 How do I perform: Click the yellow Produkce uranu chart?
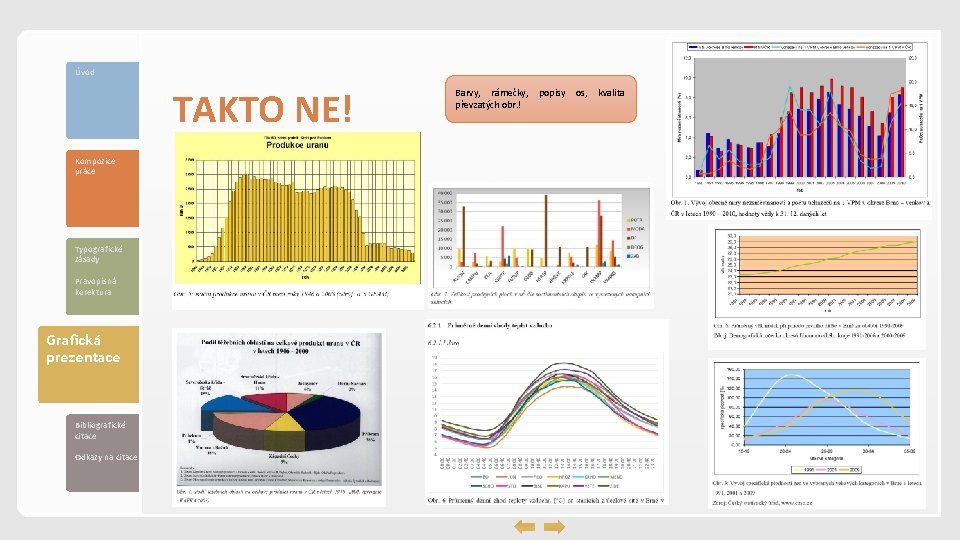pos(298,208)
